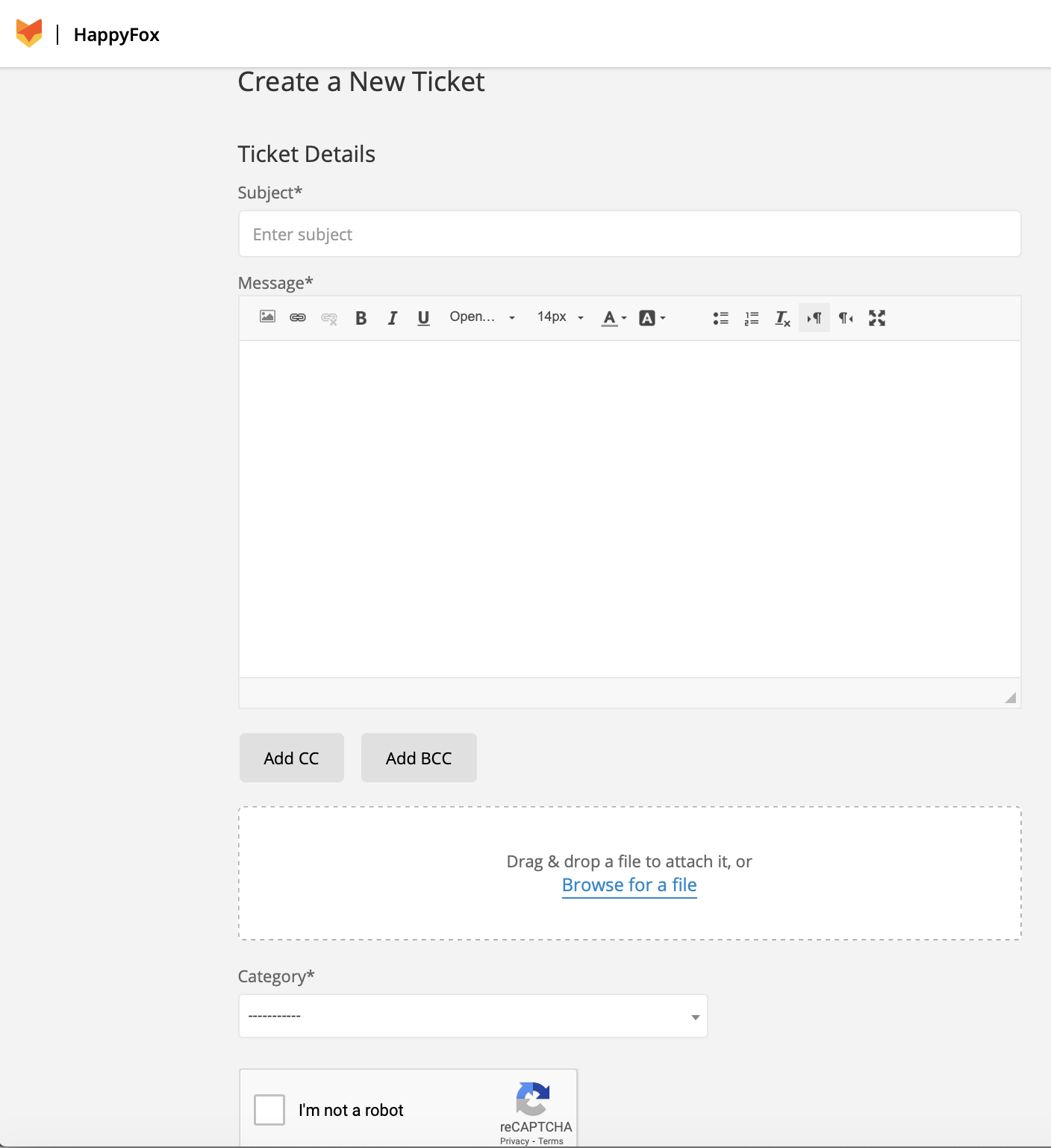Click the insert image icon in editor toolbar
Screen dimensions: 1051x1148
[267, 317]
